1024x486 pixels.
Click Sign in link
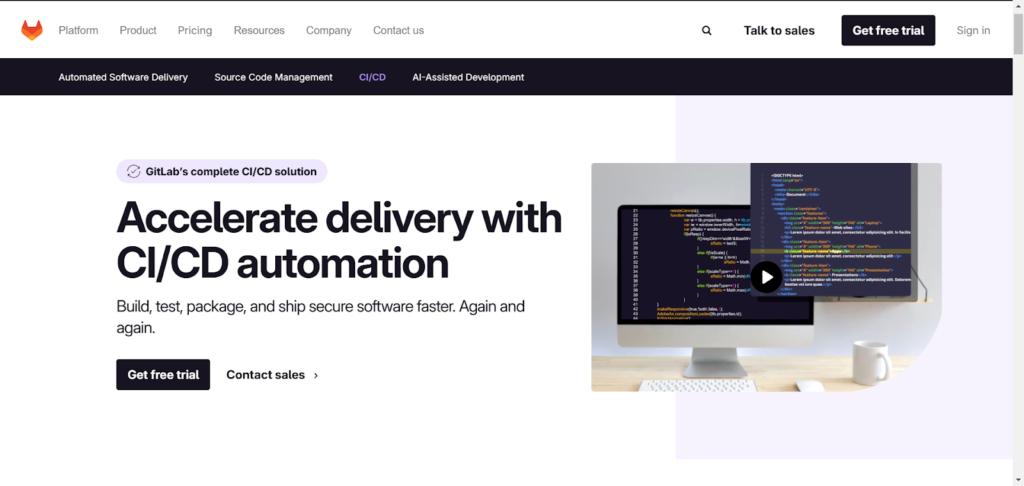tap(973, 30)
